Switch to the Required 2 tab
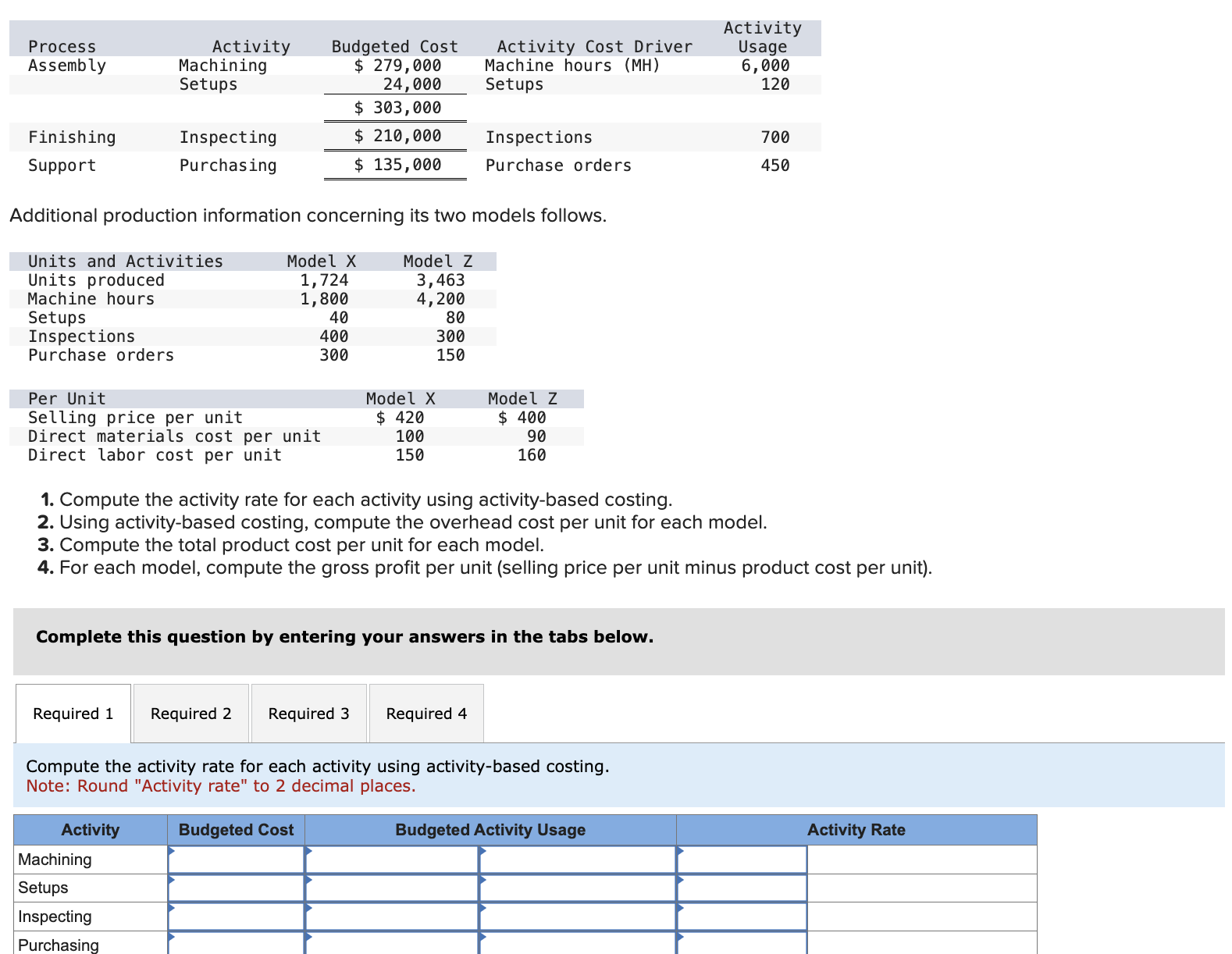Image resolution: width=1232 pixels, height=954 pixels. click(x=191, y=714)
